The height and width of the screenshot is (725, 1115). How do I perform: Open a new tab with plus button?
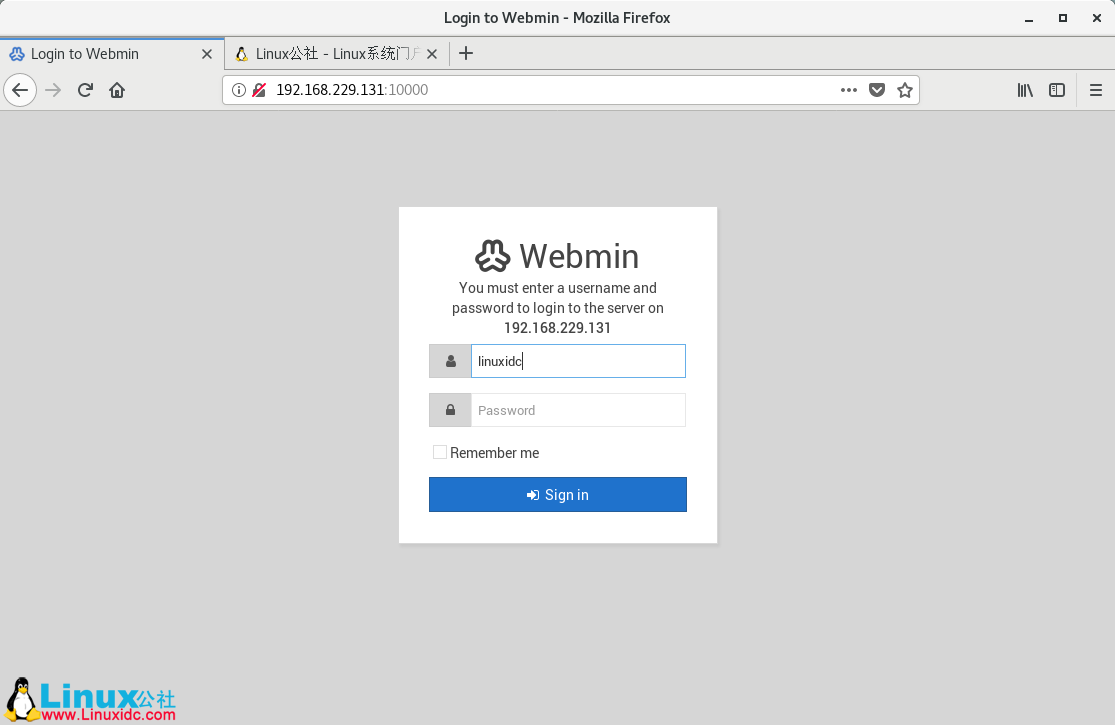tap(466, 53)
